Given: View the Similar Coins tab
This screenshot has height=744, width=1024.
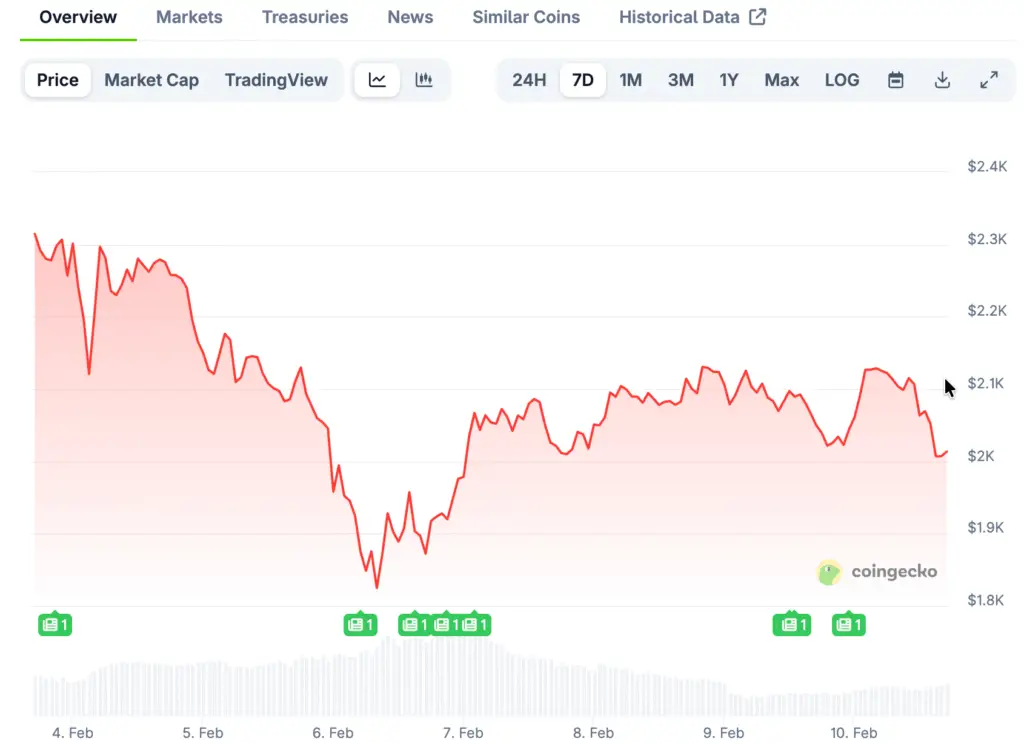Looking at the screenshot, I should [x=526, y=17].
